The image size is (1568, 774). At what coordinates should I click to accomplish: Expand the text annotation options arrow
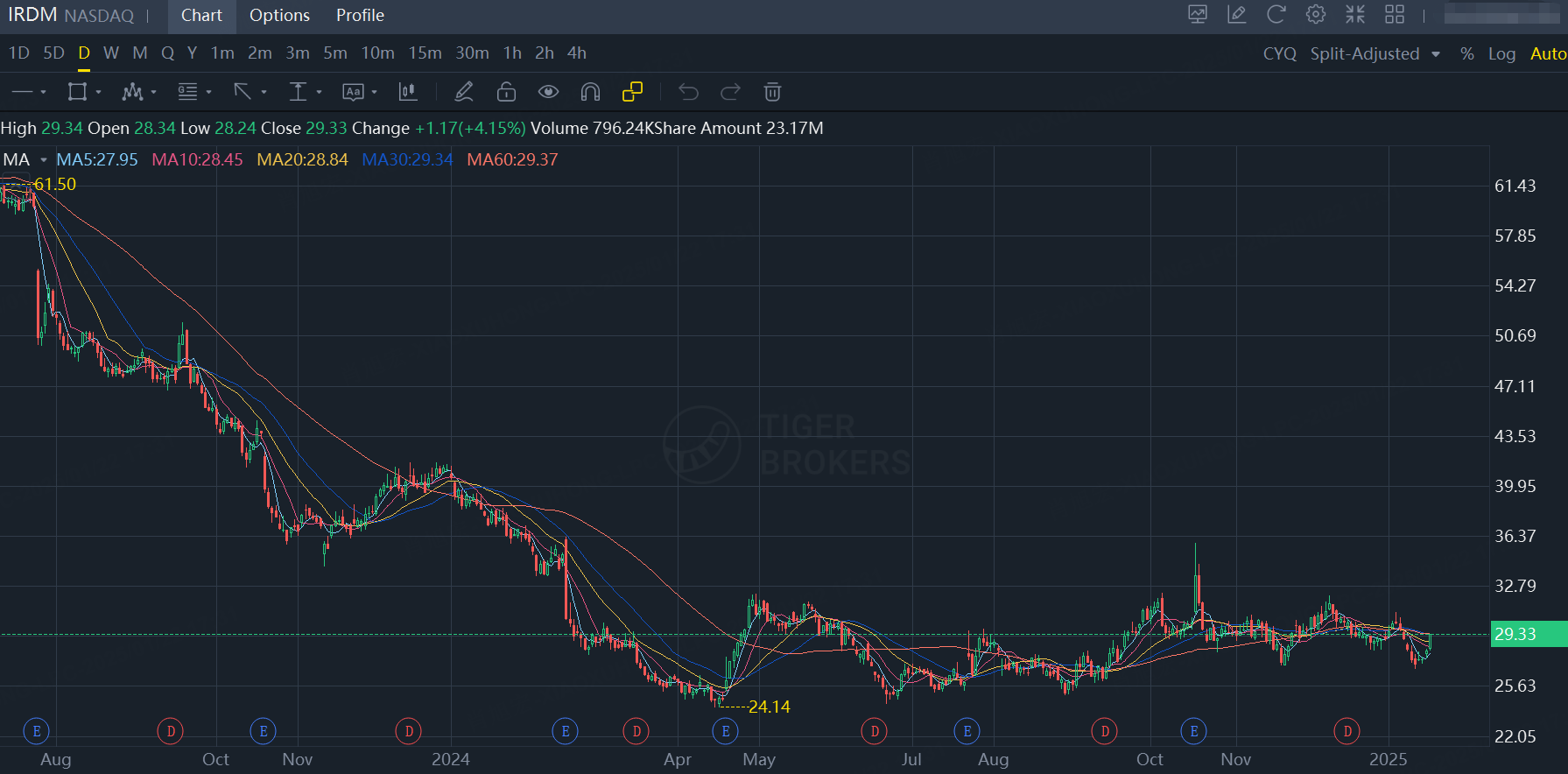point(374,92)
